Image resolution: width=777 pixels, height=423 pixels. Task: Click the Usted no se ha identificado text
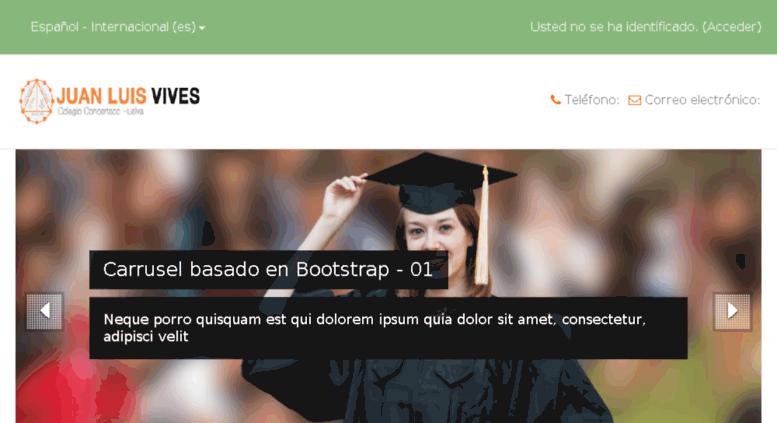613,27
